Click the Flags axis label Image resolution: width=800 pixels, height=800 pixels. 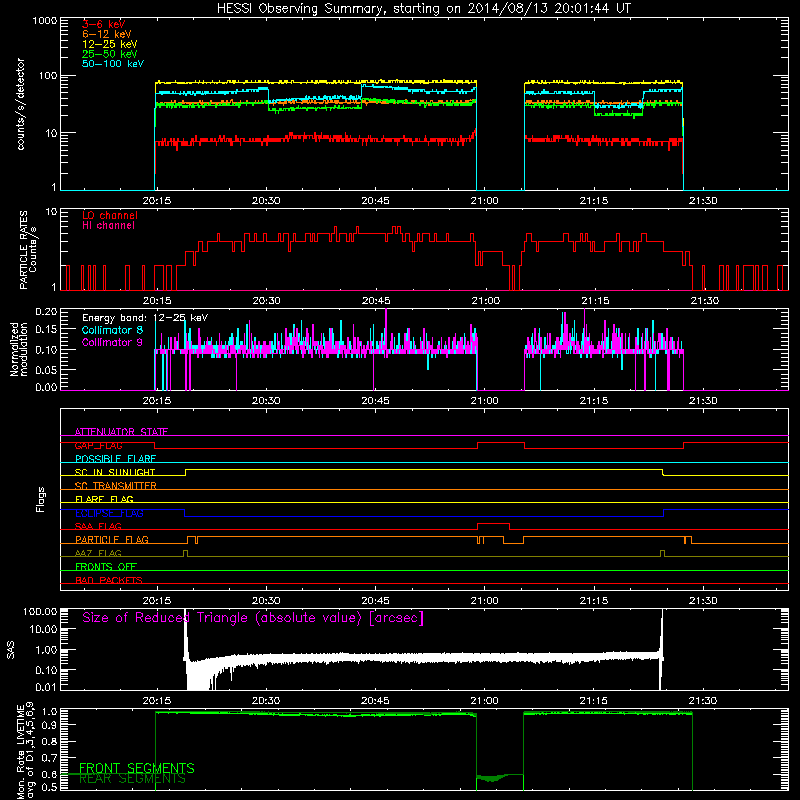pos(40,499)
